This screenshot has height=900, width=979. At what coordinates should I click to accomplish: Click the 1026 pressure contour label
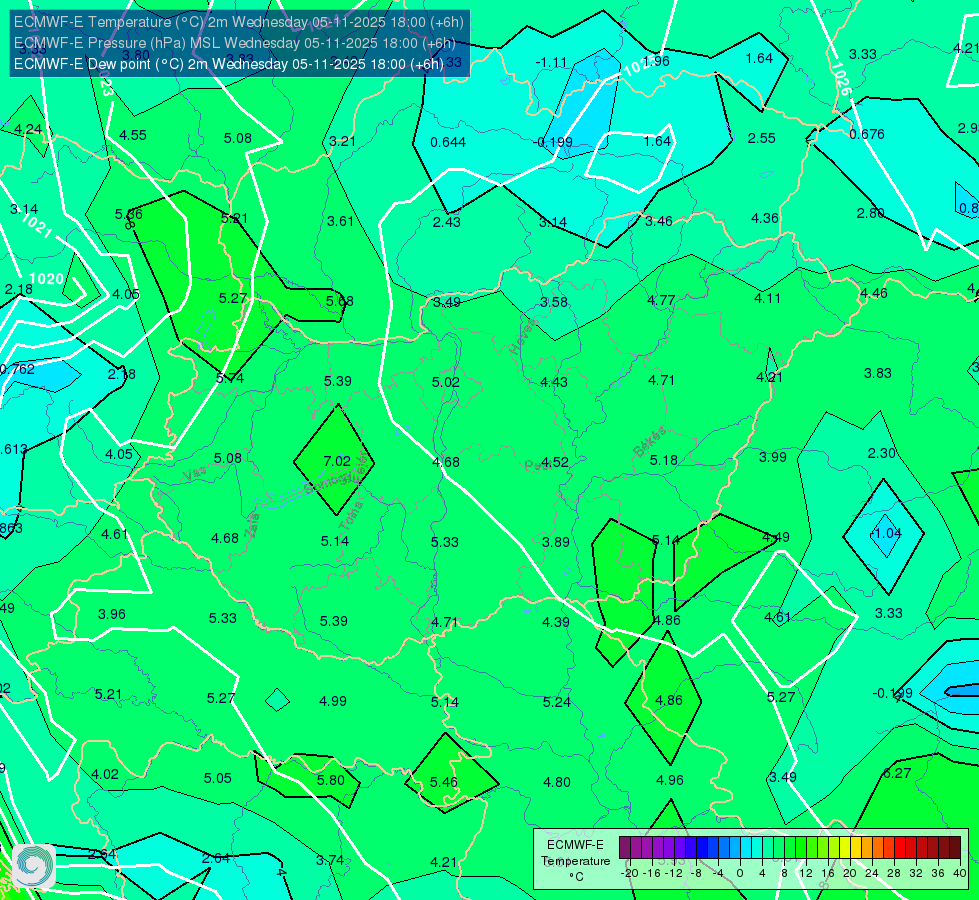(x=841, y=79)
